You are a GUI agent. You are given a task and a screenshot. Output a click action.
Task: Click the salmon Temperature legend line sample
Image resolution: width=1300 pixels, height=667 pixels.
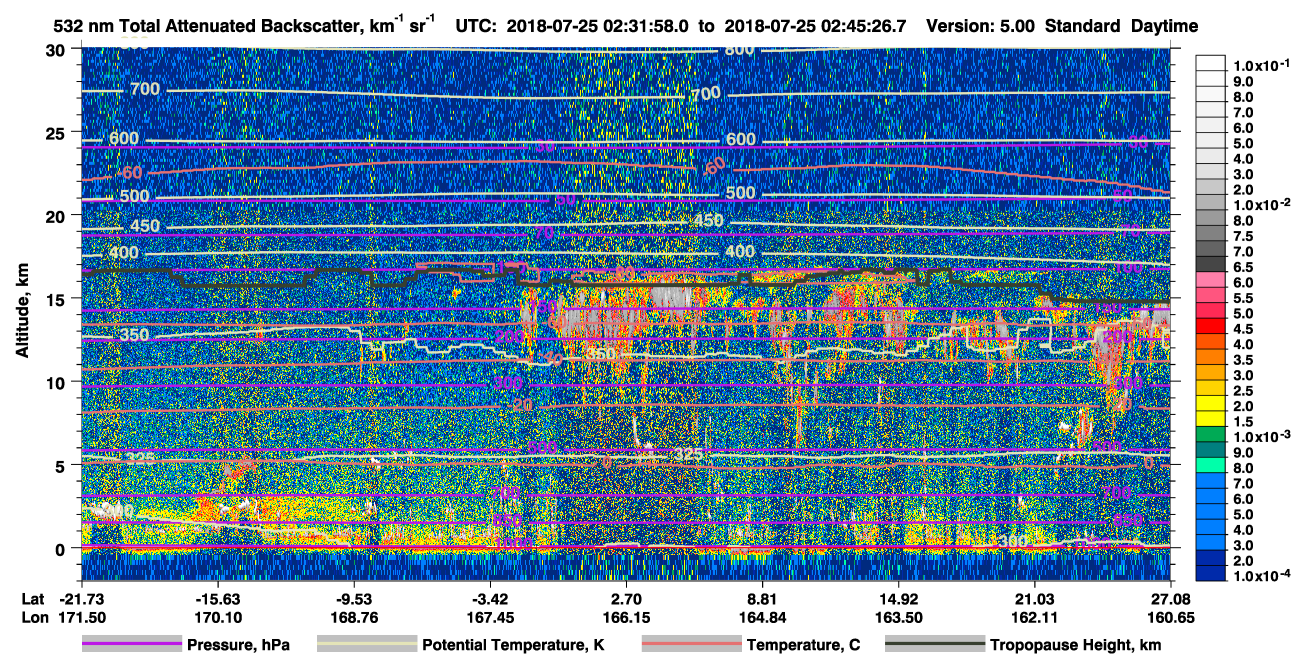pyautogui.click(x=692, y=645)
